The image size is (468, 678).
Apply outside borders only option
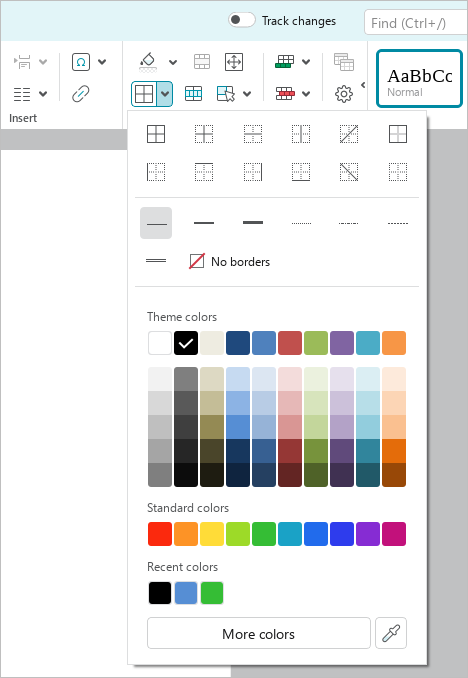tap(397, 134)
